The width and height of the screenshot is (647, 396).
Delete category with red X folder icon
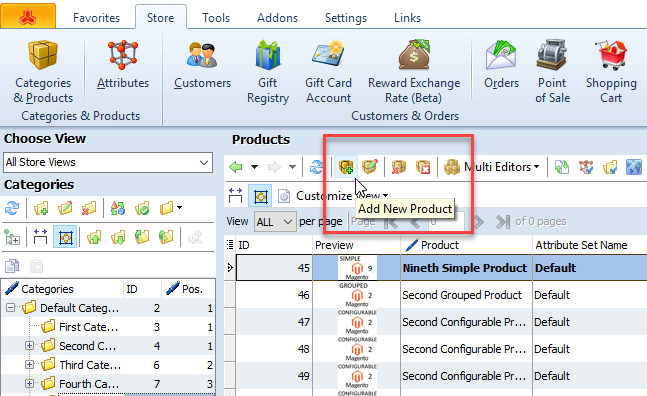tap(89, 208)
